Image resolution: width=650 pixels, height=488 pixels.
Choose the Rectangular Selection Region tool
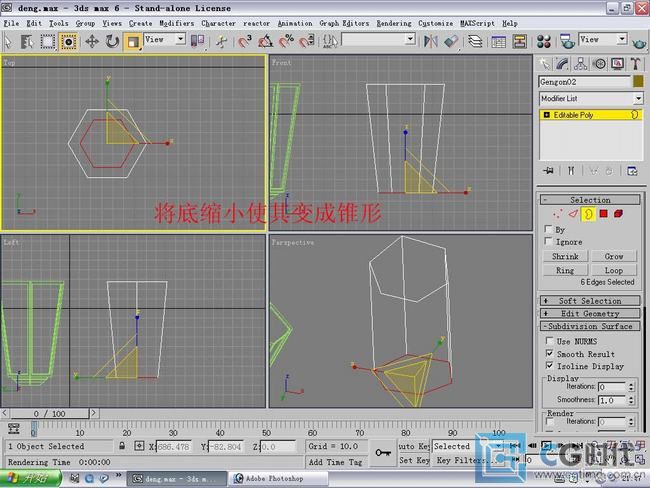pos(47,41)
